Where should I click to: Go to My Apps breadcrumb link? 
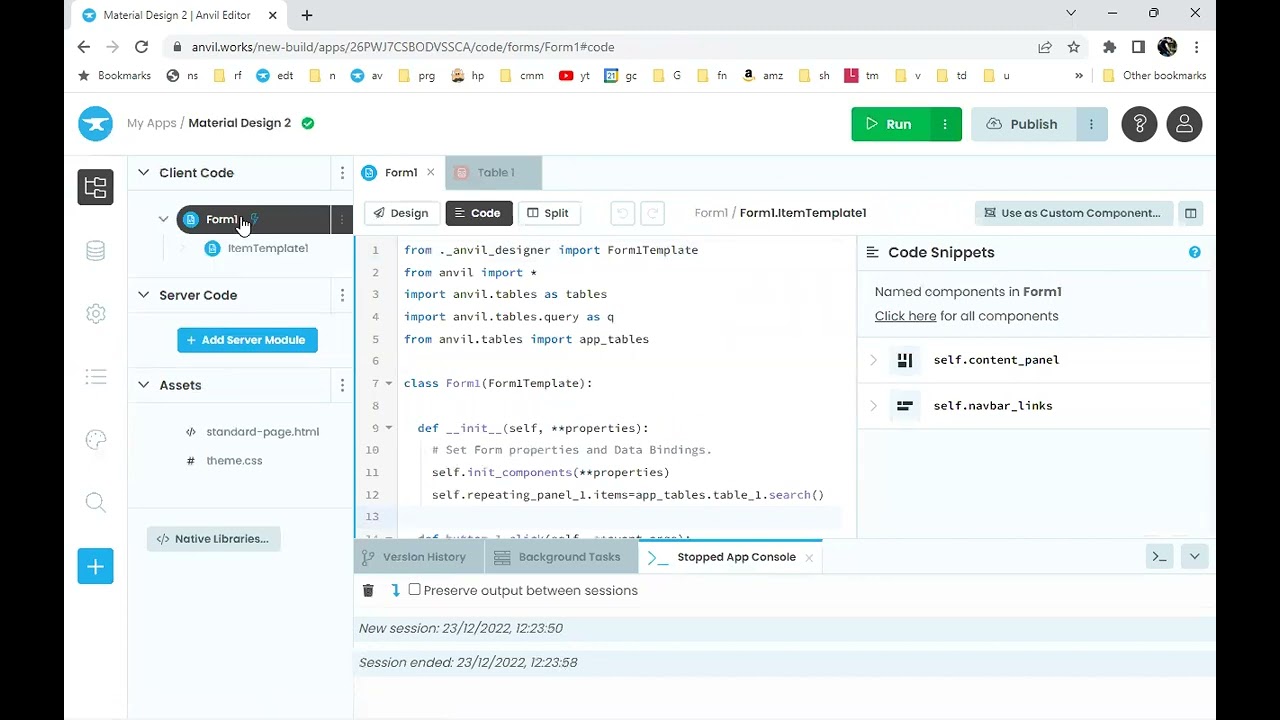[152, 123]
